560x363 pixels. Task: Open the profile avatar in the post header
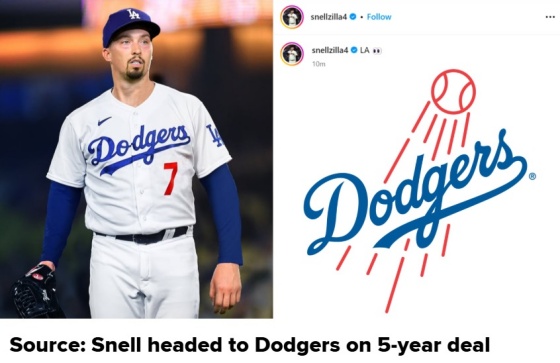(x=292, y=17)
